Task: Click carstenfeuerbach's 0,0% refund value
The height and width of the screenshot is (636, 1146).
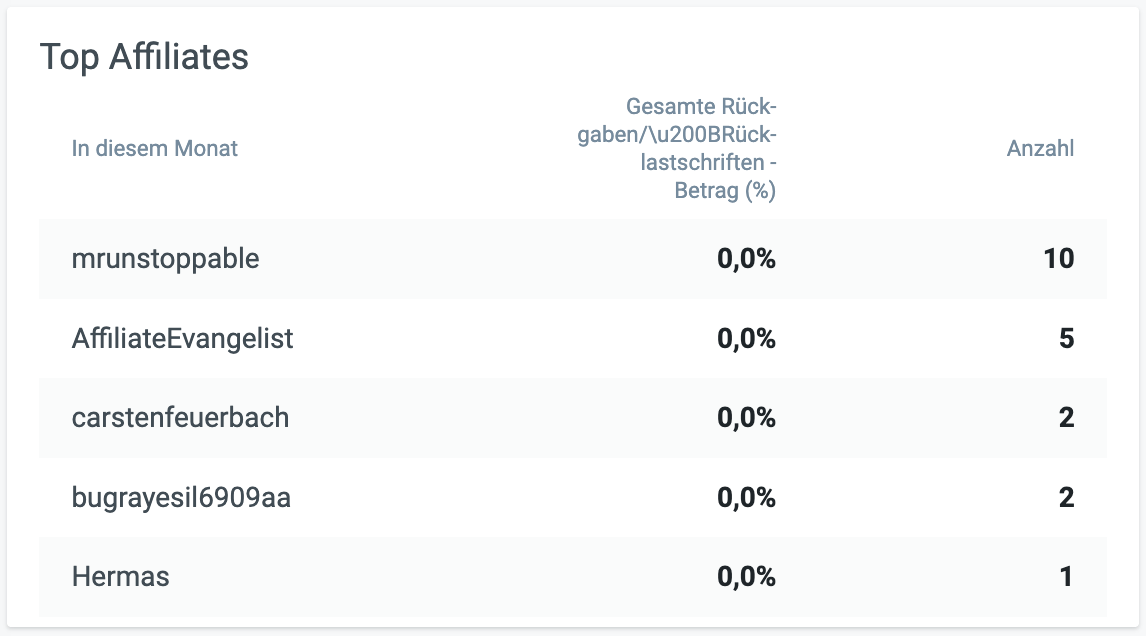Action: 746,417
